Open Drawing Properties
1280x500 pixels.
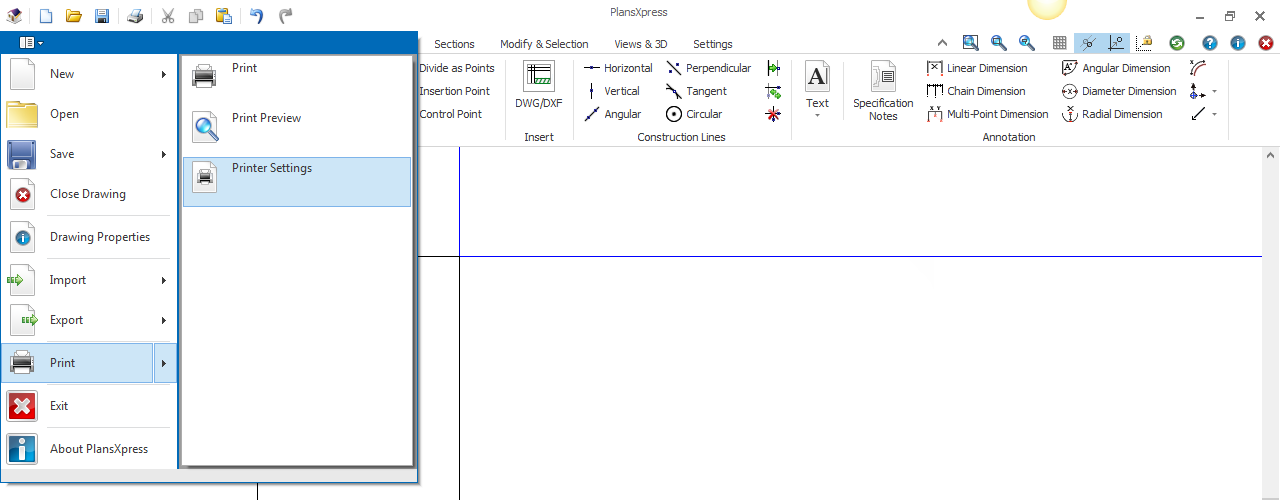tap(89, 237)
